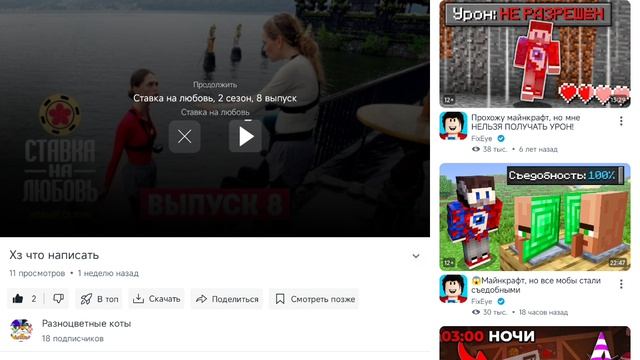Share the video via Поделиться
640x360 pixels.
(x=227, y=299)
